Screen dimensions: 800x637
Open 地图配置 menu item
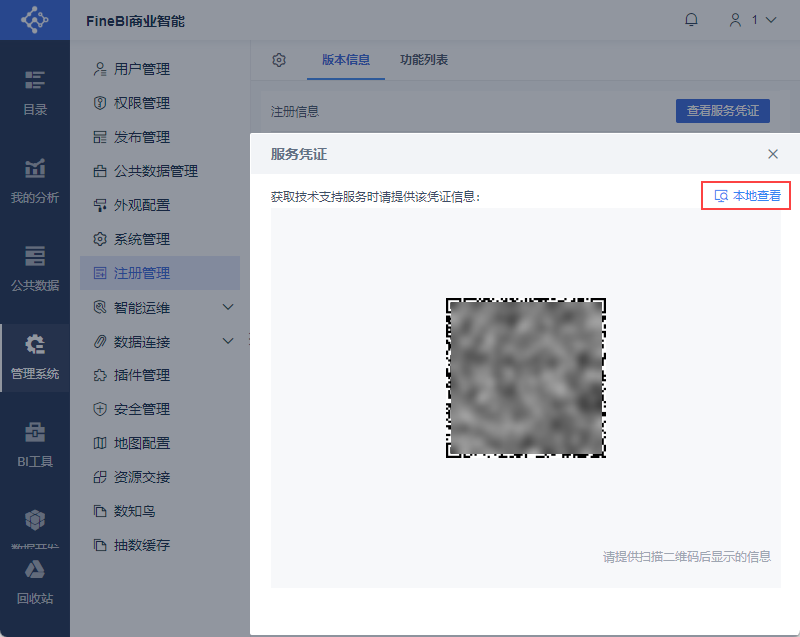click(160, 443)
